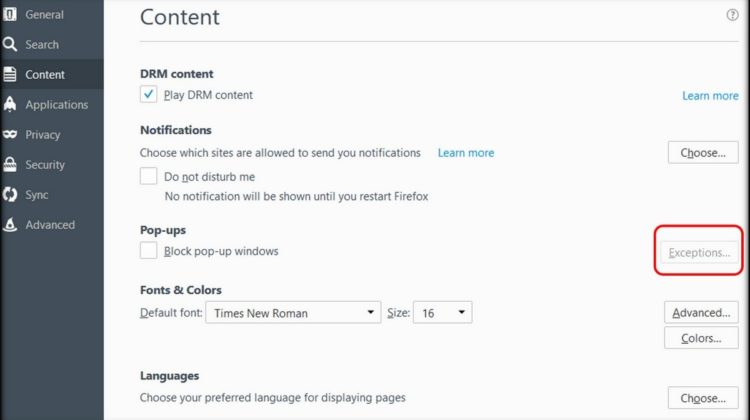This screenshot has height=420, width=750.
Task: Open the Default font dropdown
Action: coord(293,312)
